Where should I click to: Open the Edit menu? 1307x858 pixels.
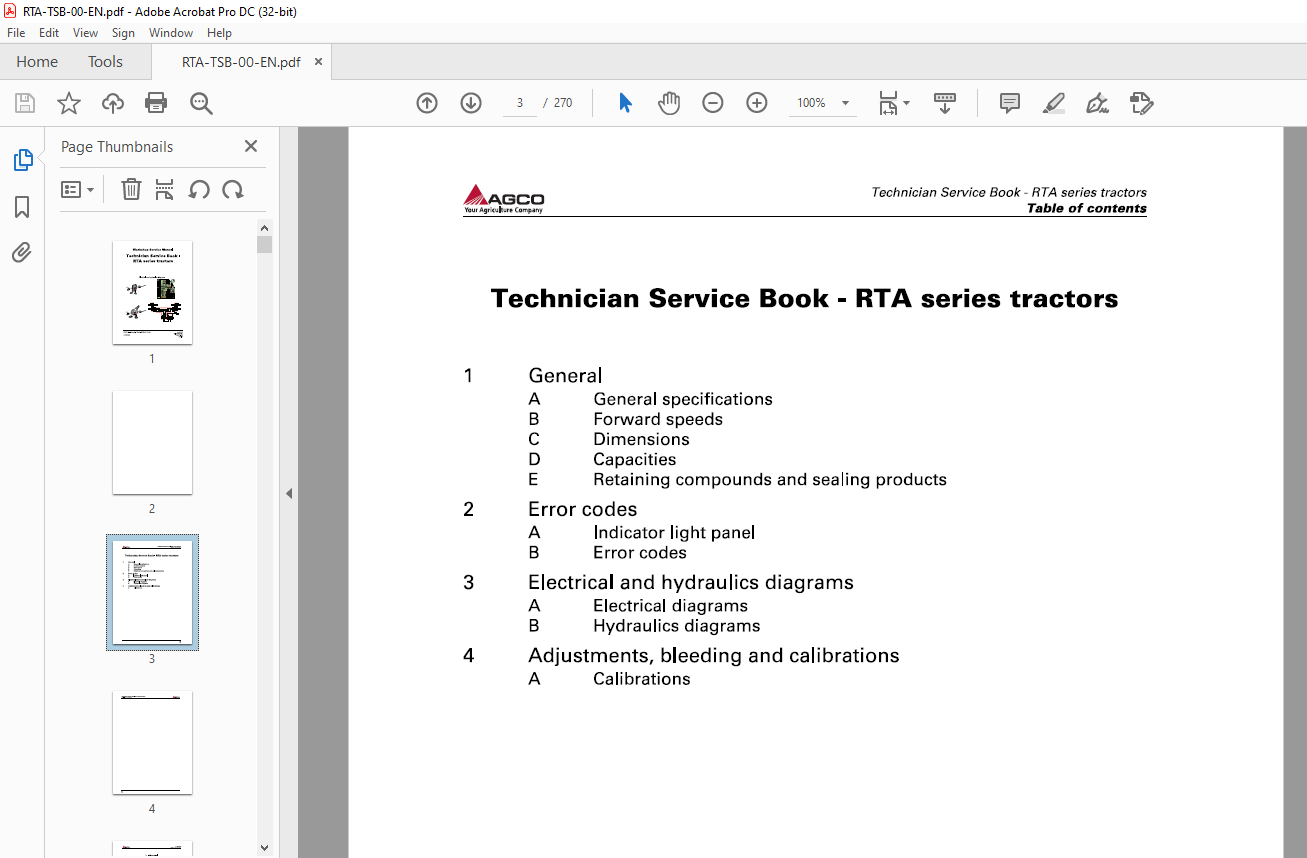pos(49,33)
